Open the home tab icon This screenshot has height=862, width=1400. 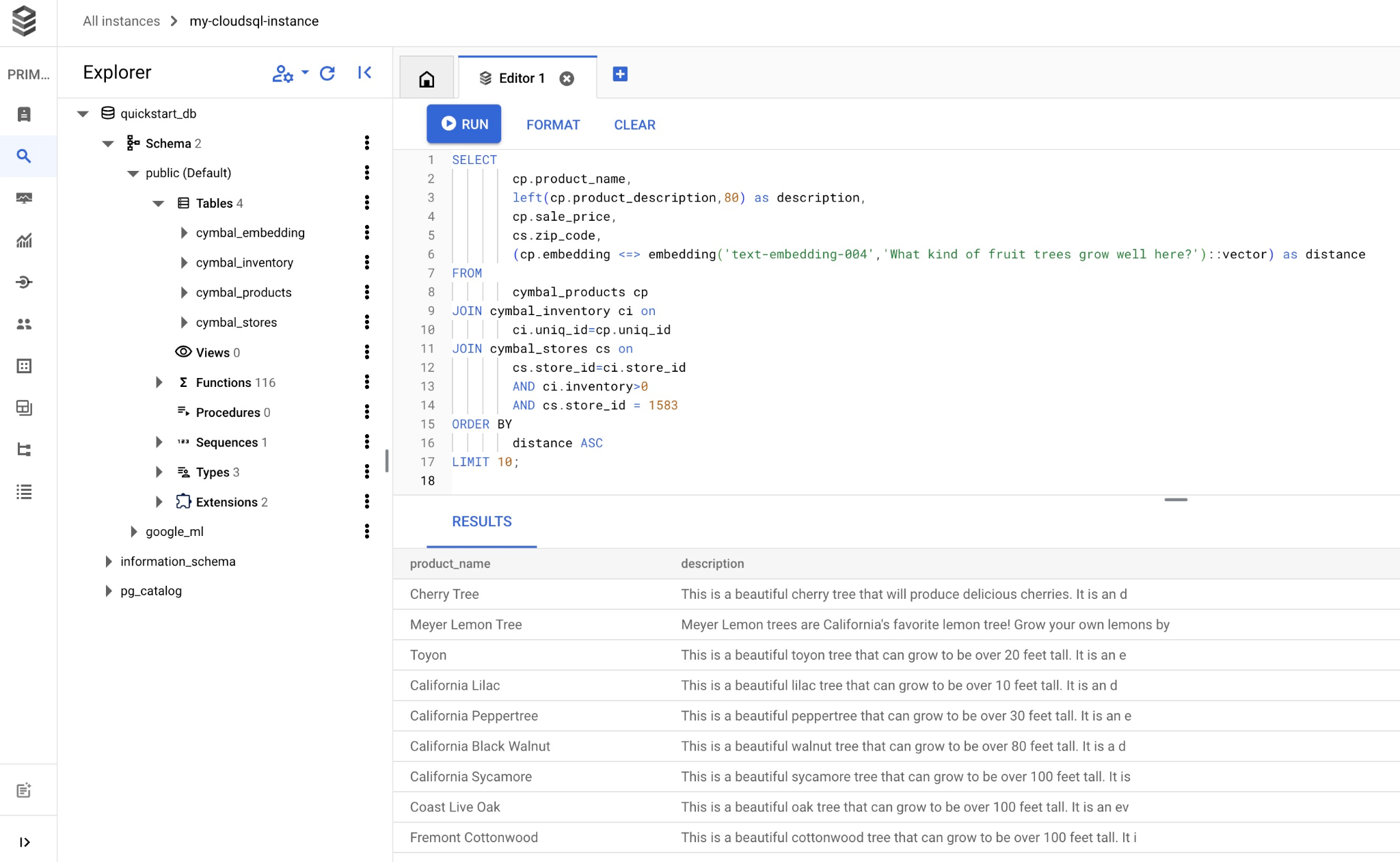(427, 79)
